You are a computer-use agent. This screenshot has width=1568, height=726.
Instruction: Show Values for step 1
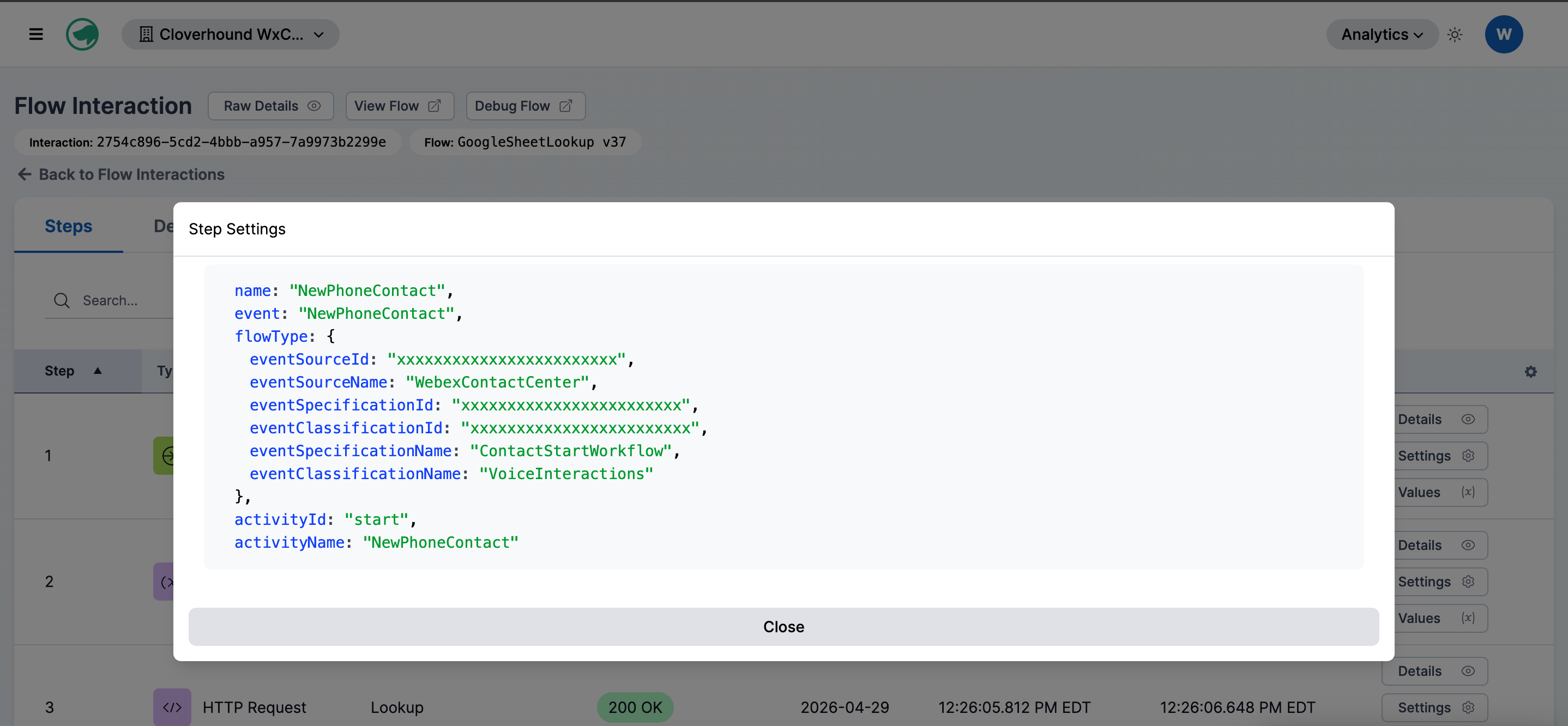(x=1441, y=492)
